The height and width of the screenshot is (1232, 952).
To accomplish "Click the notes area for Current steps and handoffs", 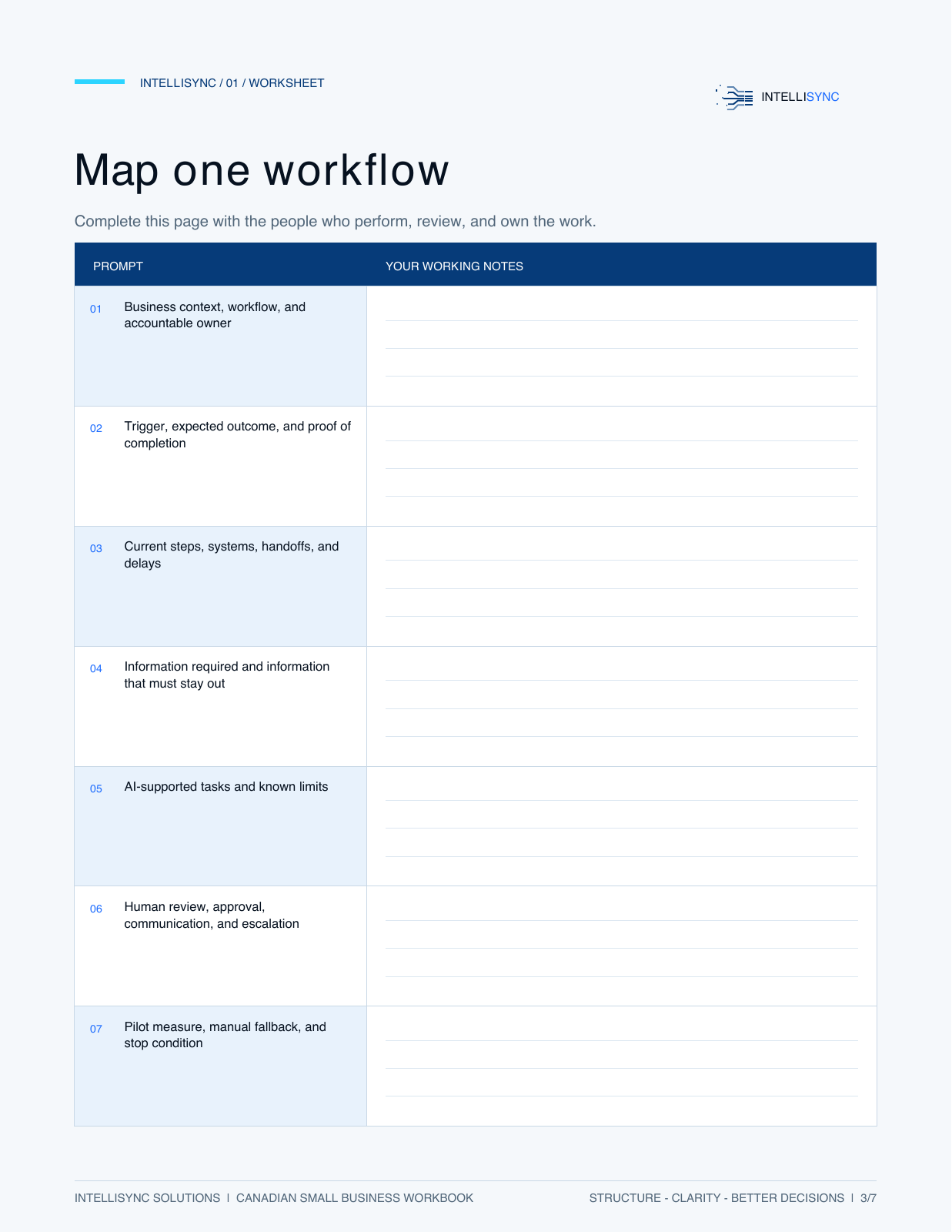I will [621, 587].
